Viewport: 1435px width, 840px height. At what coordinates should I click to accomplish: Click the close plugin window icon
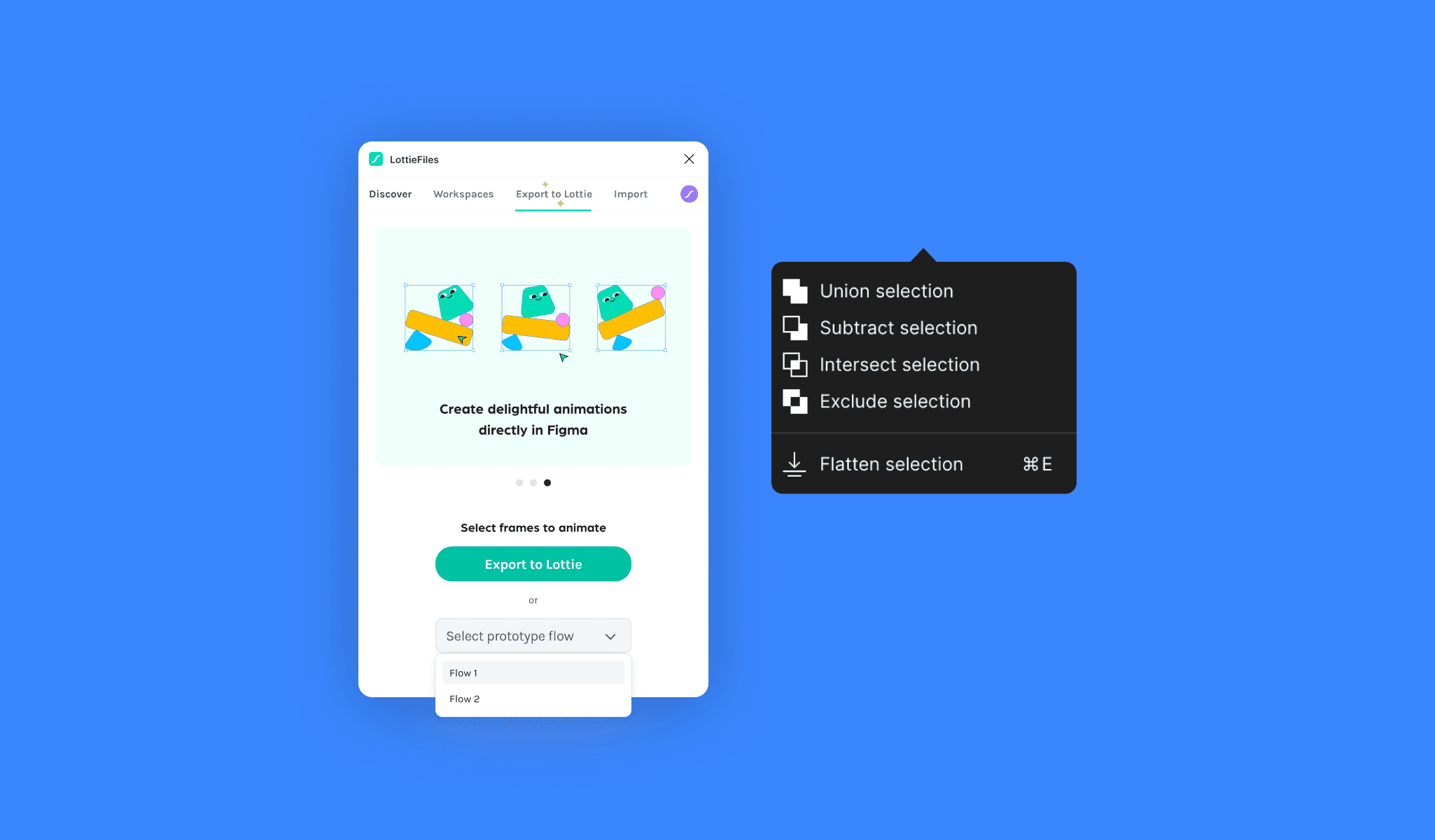pos(688,158)
